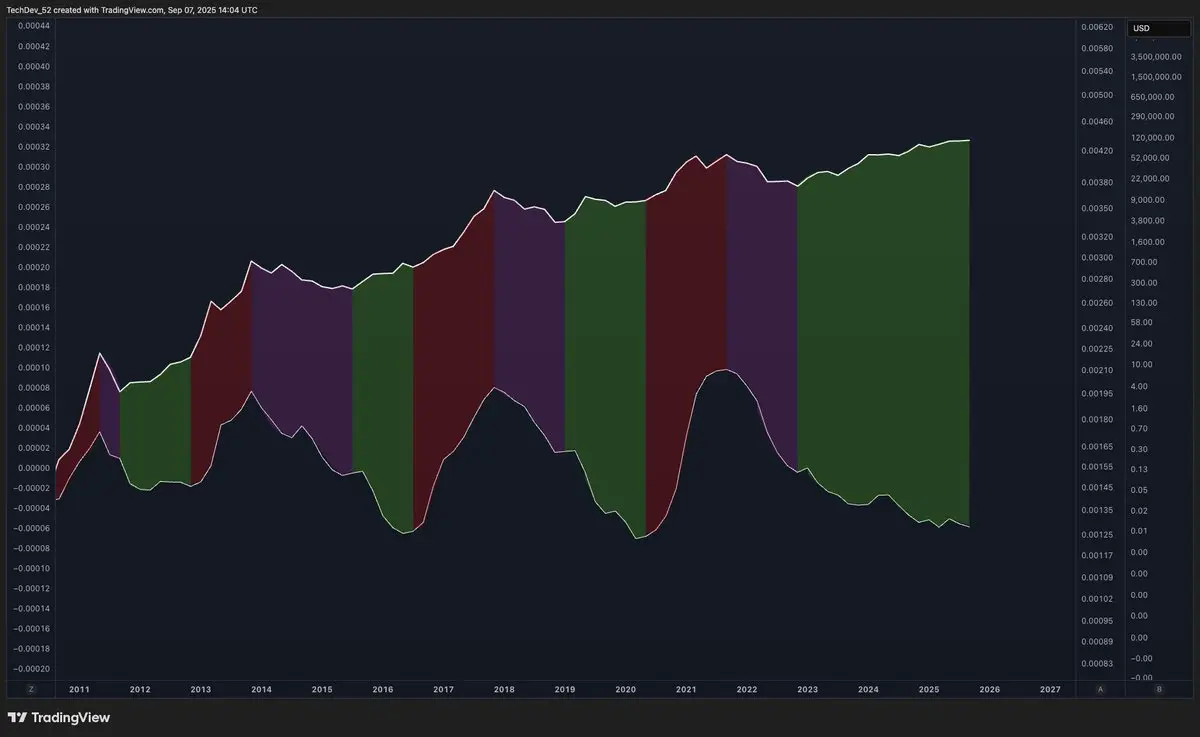Click 0.00083 on the middle-right price scale
The height and width of the screenshot is (737, 1200).
[x=1097, y=663]
